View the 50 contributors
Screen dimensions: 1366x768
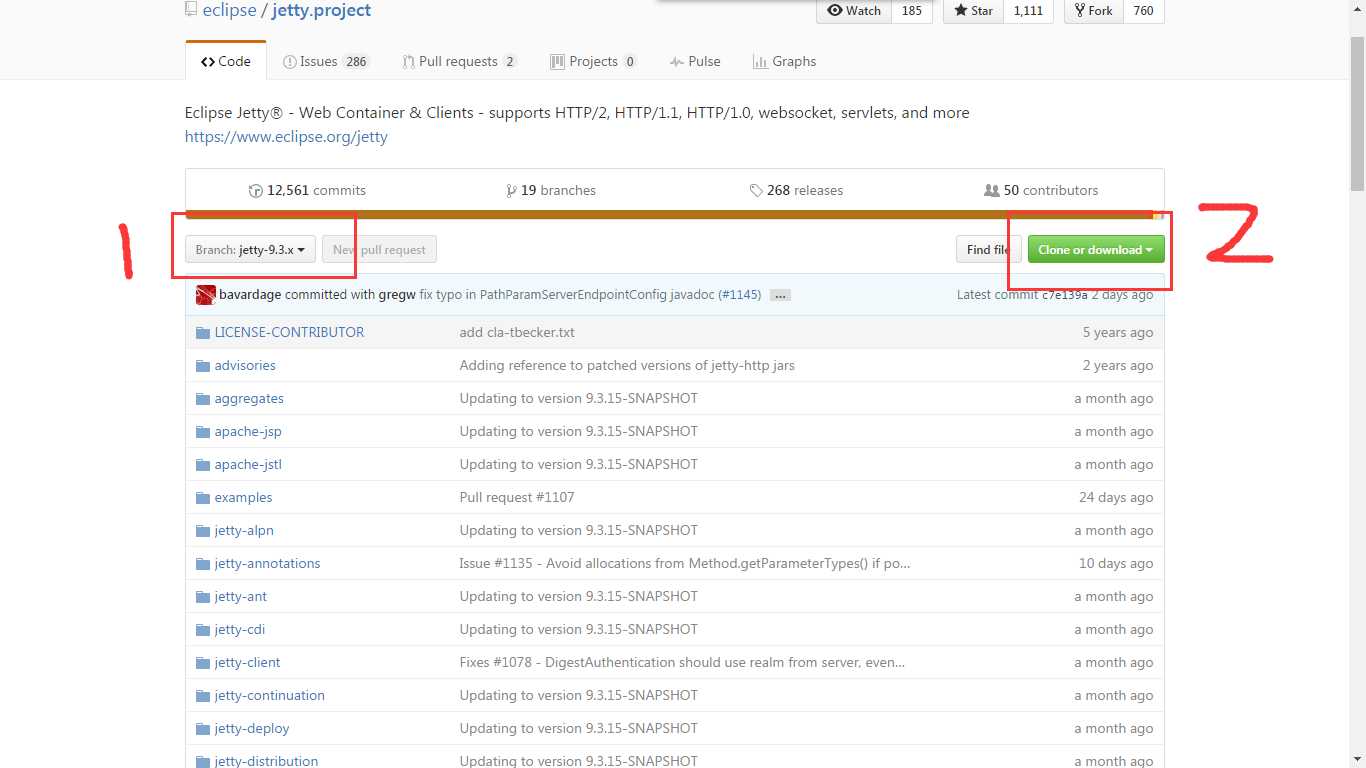(1041, 190)
